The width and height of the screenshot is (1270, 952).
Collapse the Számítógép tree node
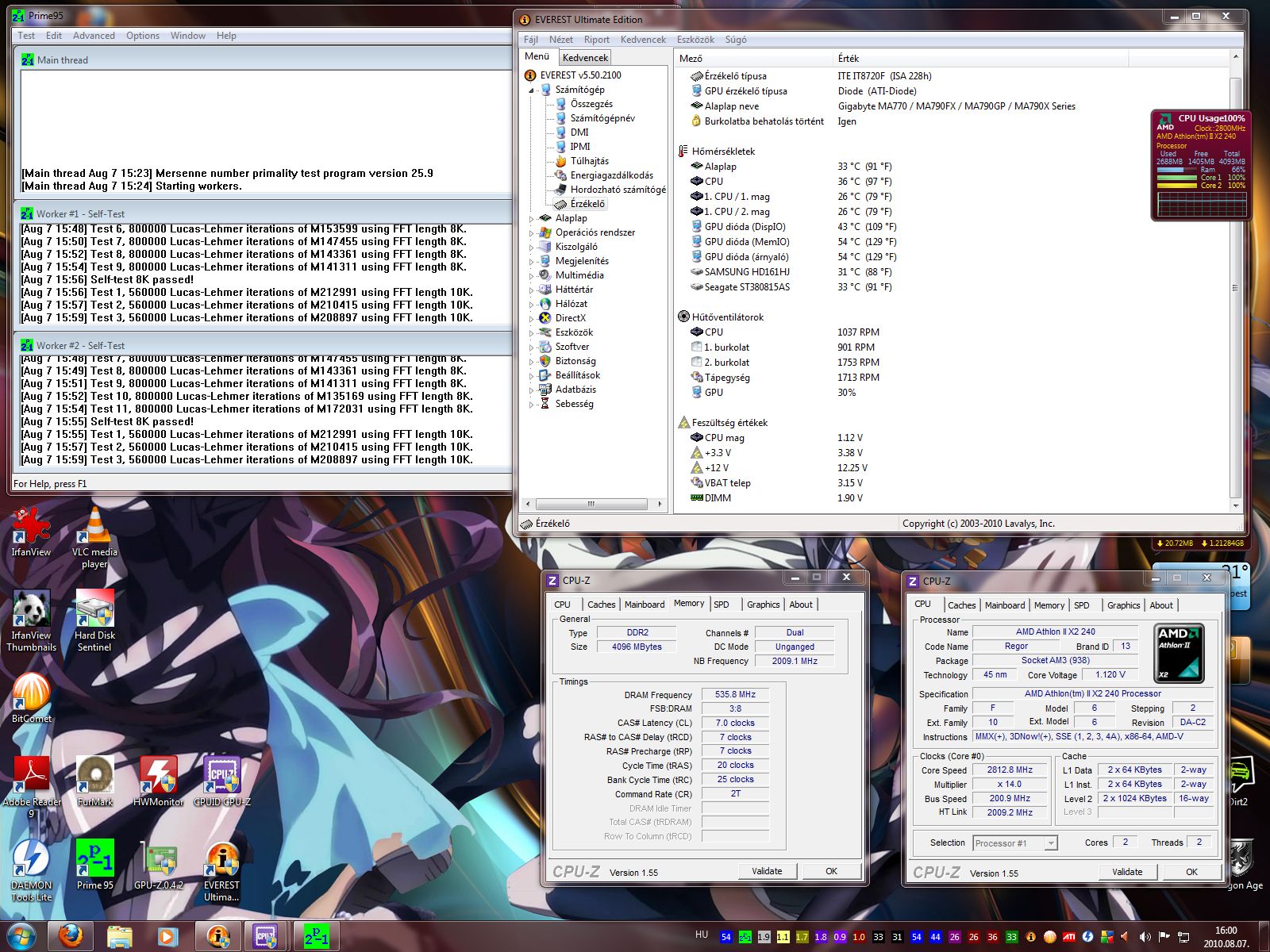(x=532, y=90)
